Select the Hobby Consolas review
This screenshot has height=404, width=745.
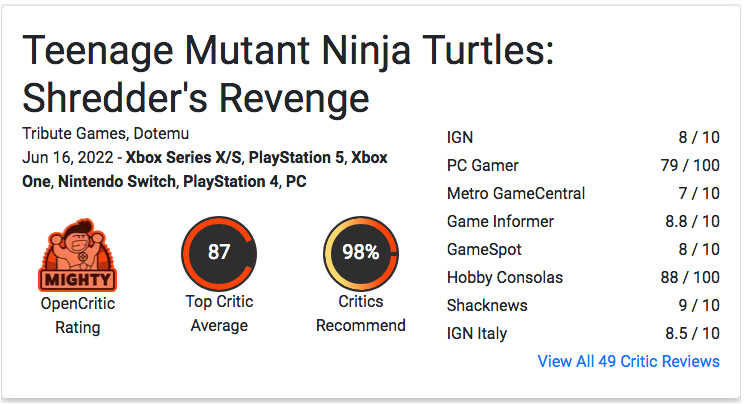pyautogui.click(x=583, y=278)
